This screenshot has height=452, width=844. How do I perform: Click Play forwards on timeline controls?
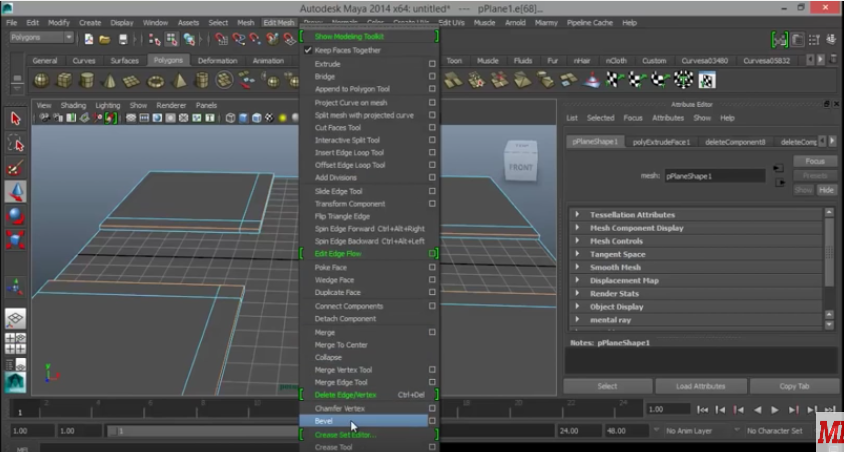(x=775, y=409)
